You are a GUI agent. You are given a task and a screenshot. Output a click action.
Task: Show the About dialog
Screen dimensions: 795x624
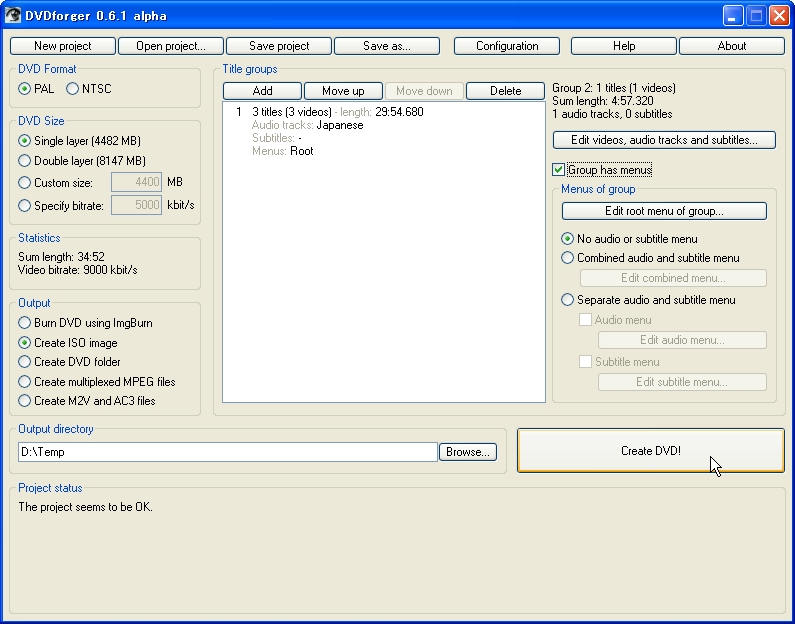coord(732,46)
